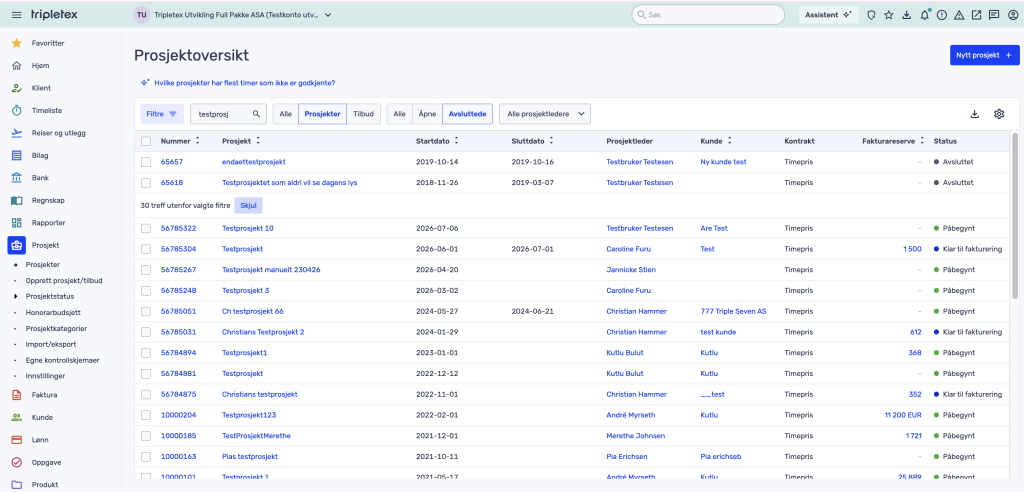The image size is (1024, 492).
Task: Click the testprosj project search field
Action: (x=229, y=114)
